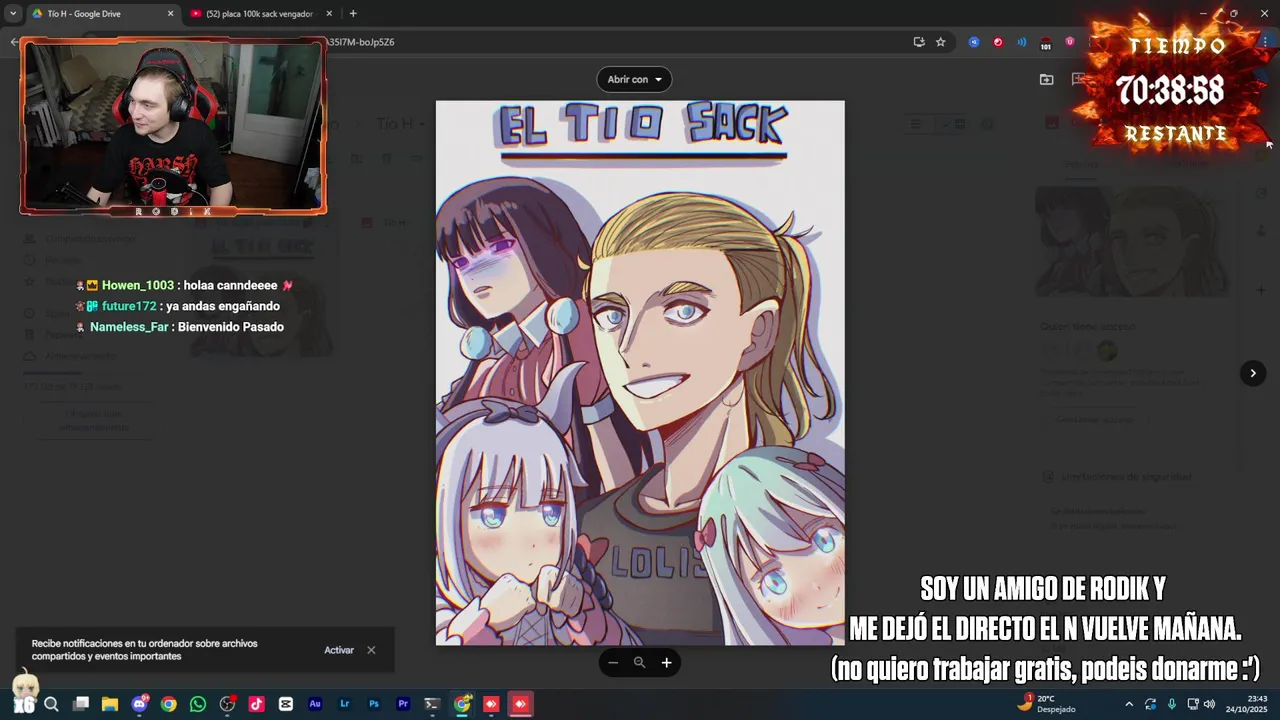Open CapCut from the taskbar

(286, 704)
